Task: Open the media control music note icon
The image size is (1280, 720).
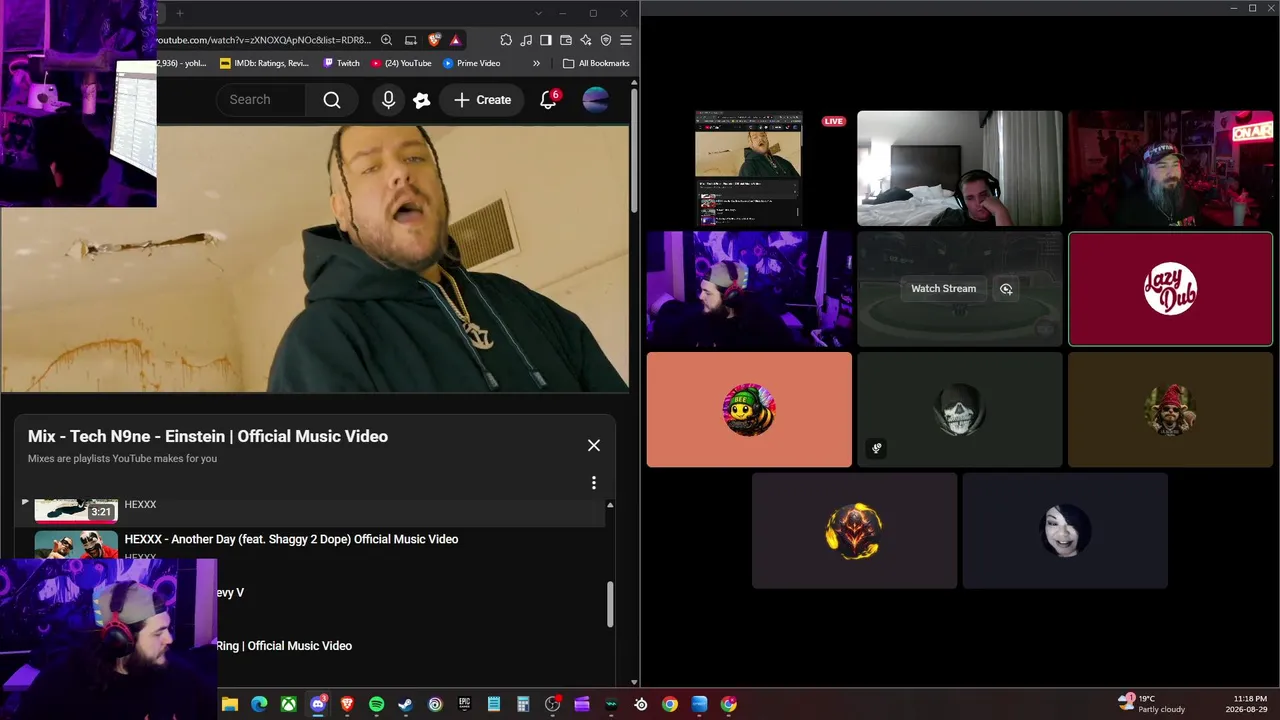Action: [526, 40]
